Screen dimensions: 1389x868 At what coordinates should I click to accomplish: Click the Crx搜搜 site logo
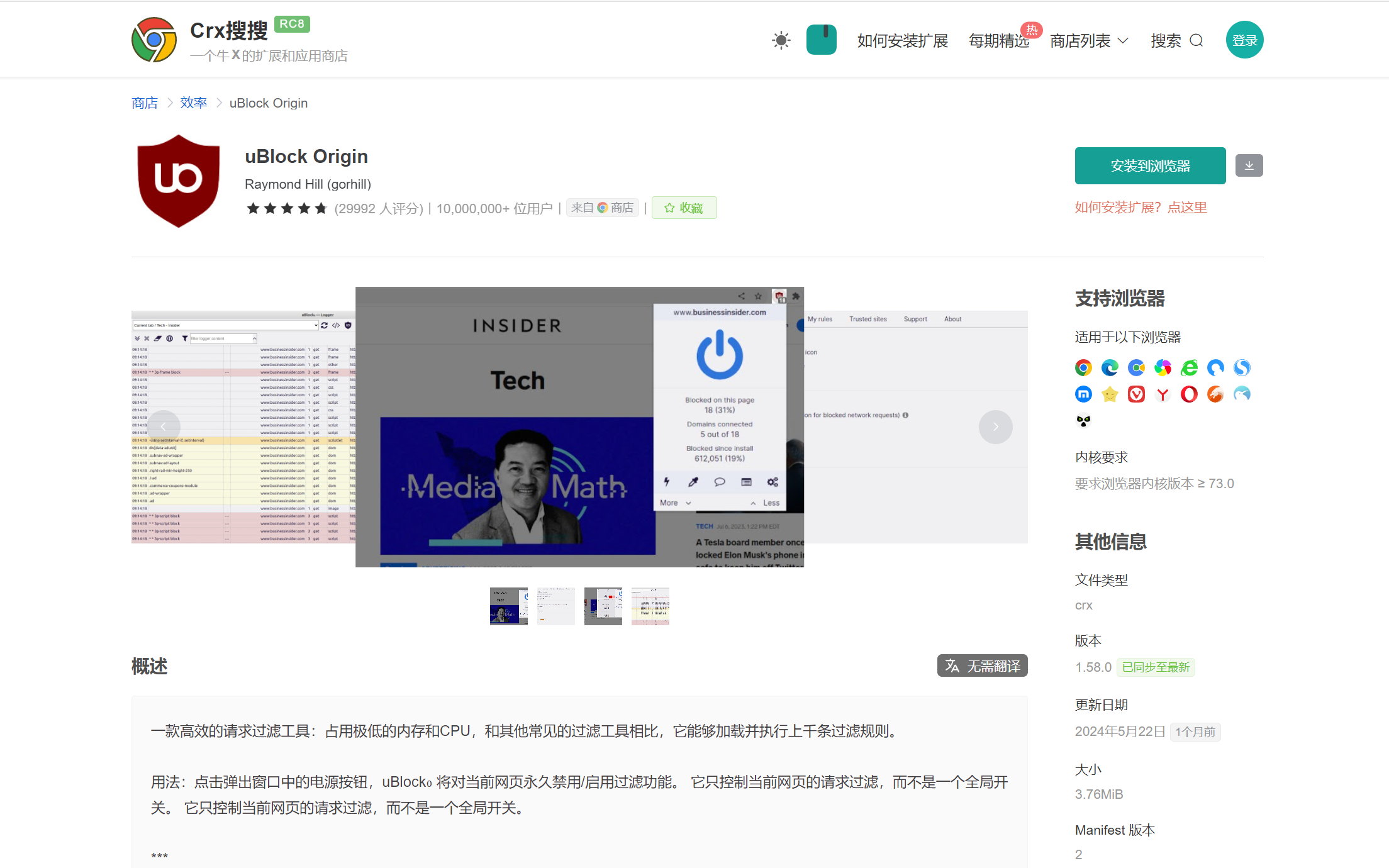pos(156,39)
